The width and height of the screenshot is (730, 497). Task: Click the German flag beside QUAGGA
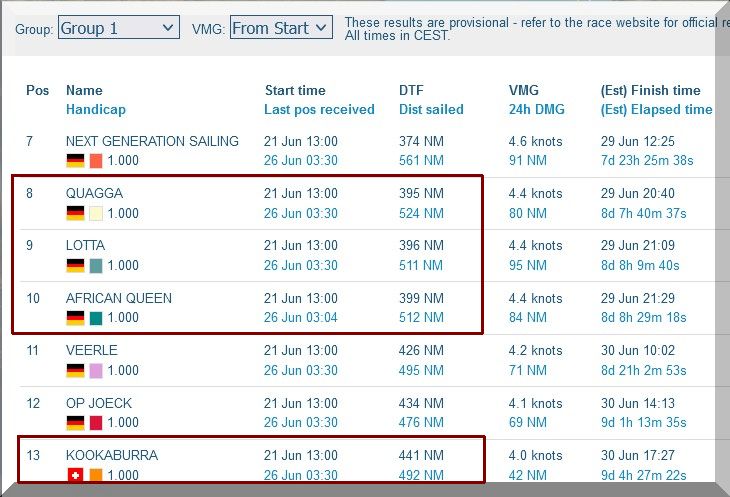click(x=75, y=213)
